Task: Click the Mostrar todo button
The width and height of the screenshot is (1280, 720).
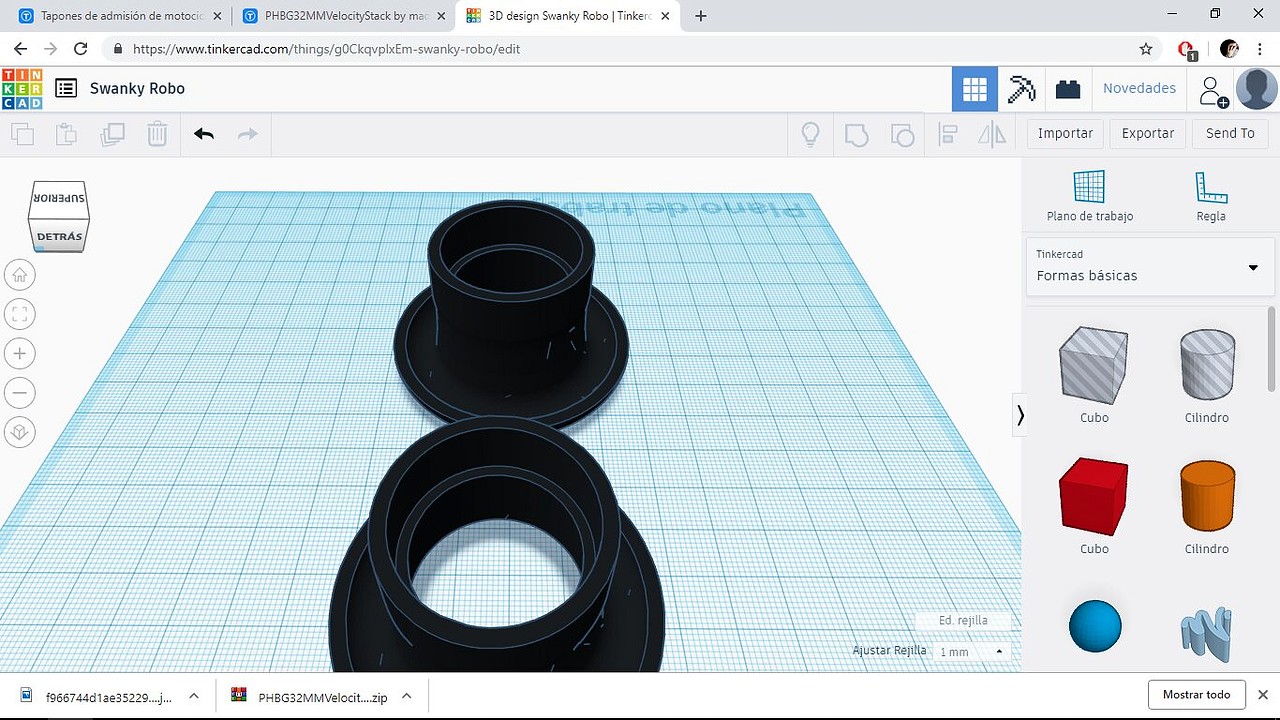Action: click(1196, 695)
